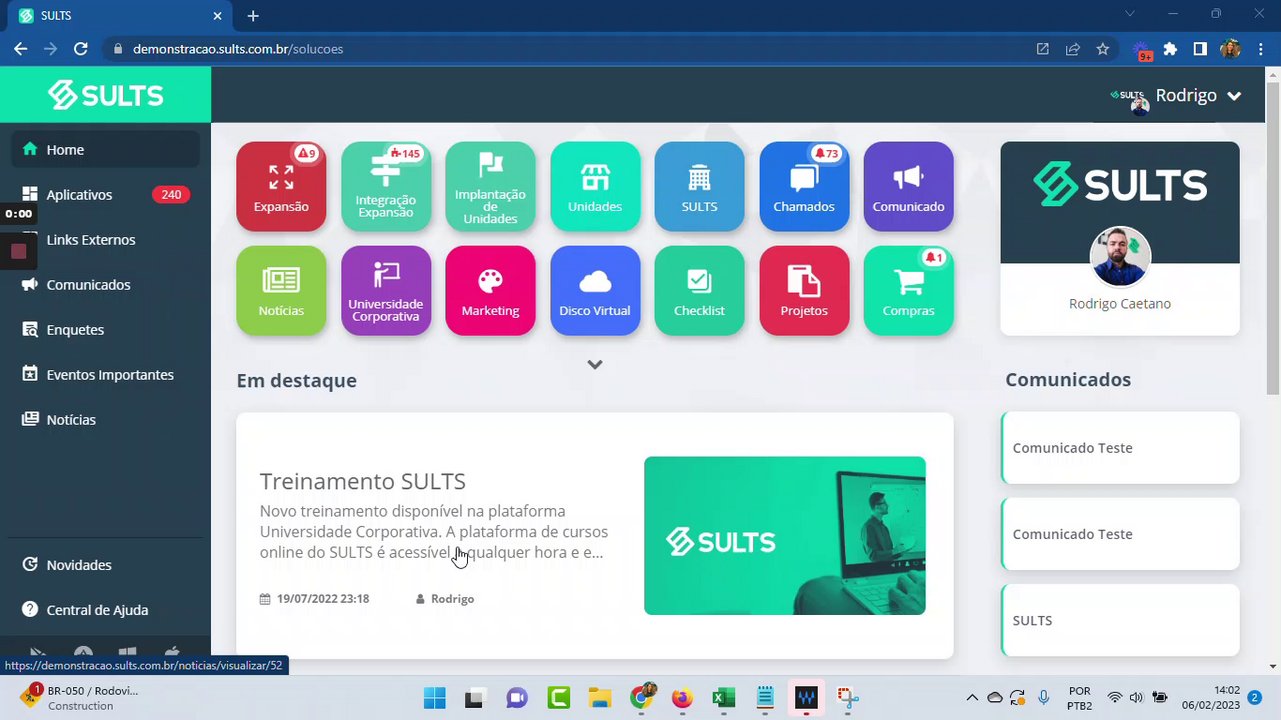Open the Compras app tile

click(908, 290)
